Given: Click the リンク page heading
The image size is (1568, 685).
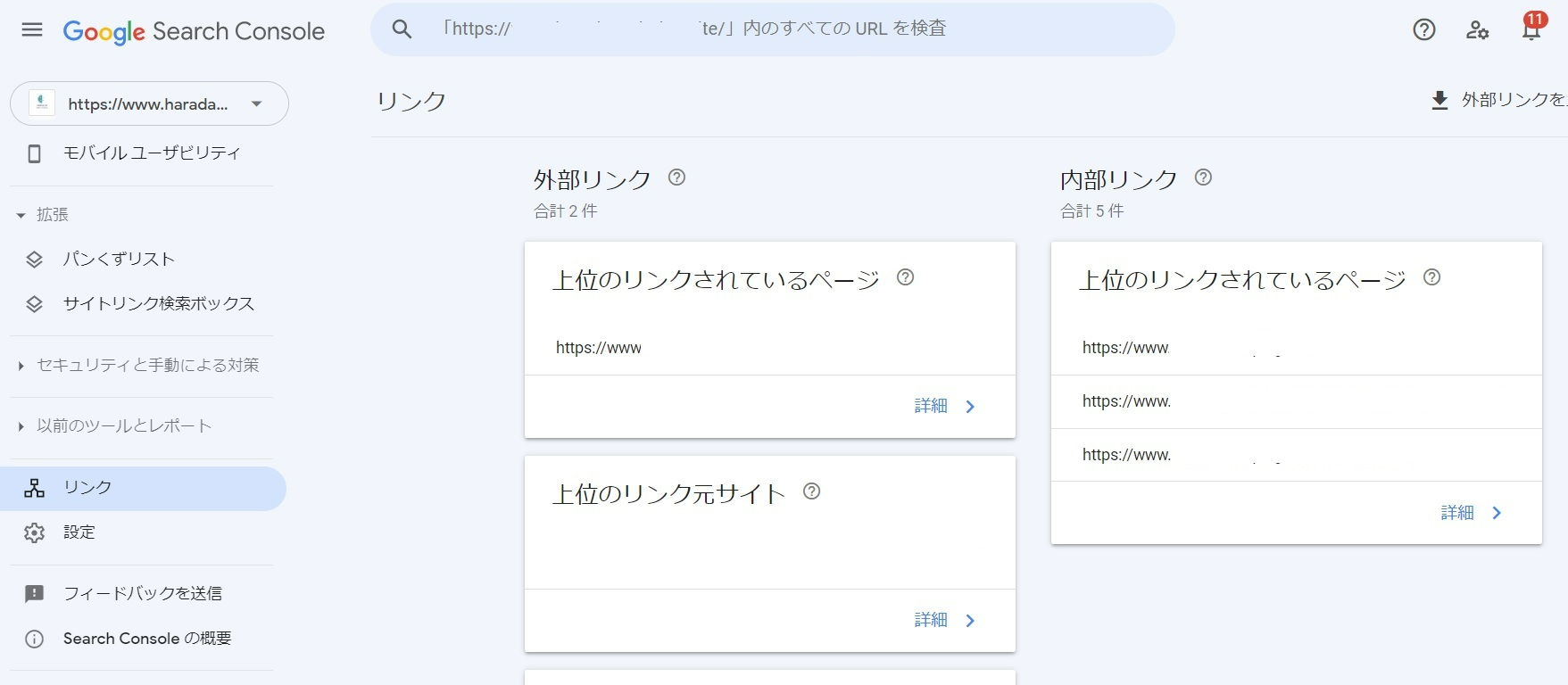Looking at the screenshot, I should pos(411,101).
